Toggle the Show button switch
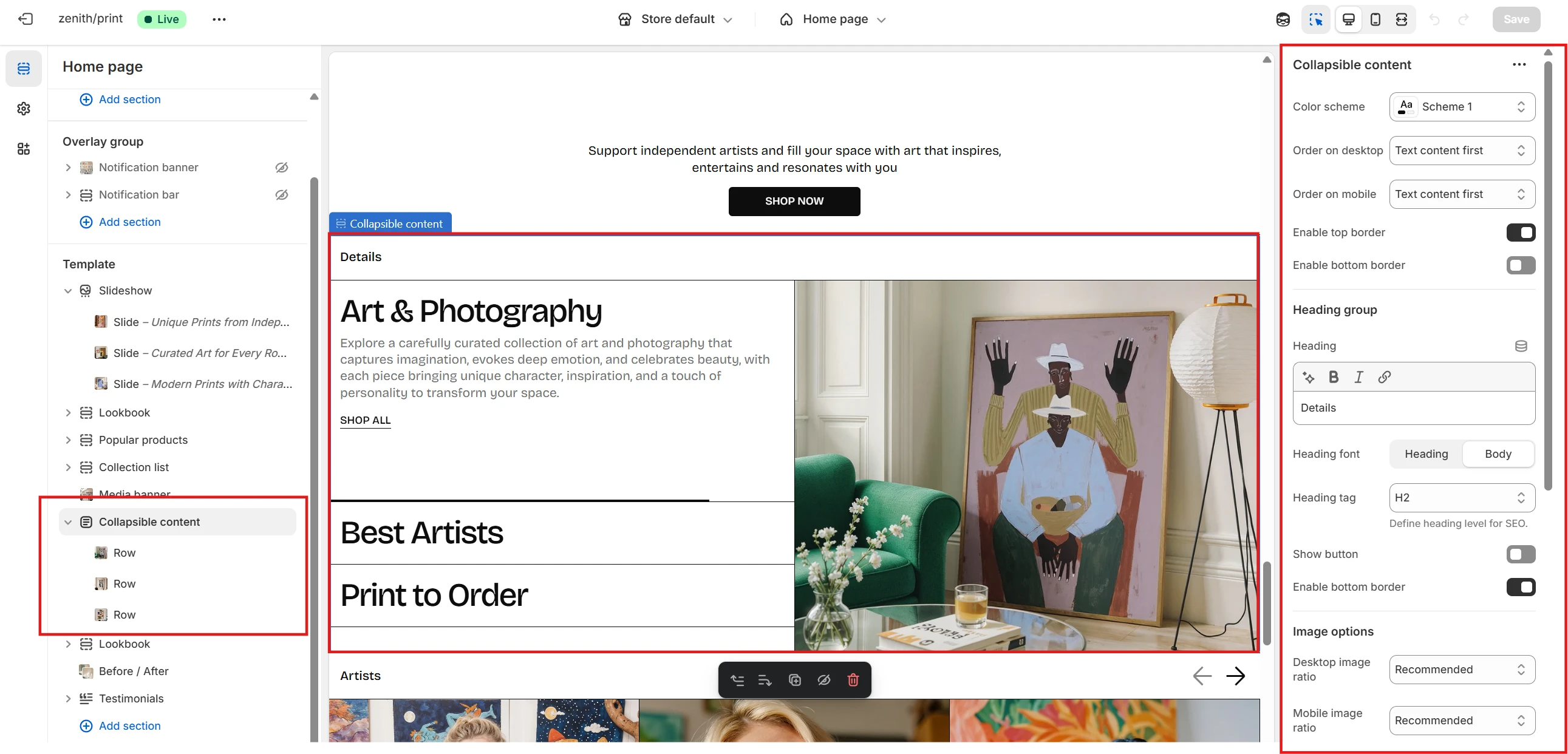This screenshot has height=754, width=1568. (1520, 554)
